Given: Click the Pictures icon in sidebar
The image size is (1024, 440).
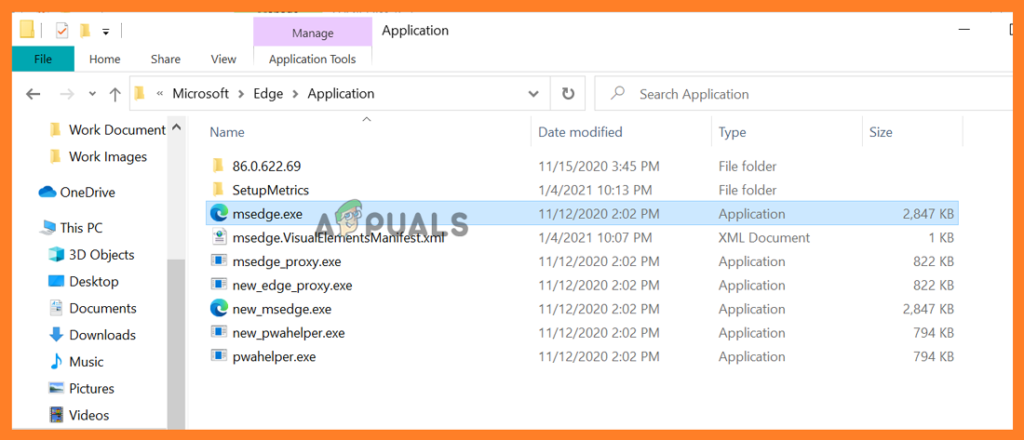Looking at the screenshot, I should click(x=56, y=388).
